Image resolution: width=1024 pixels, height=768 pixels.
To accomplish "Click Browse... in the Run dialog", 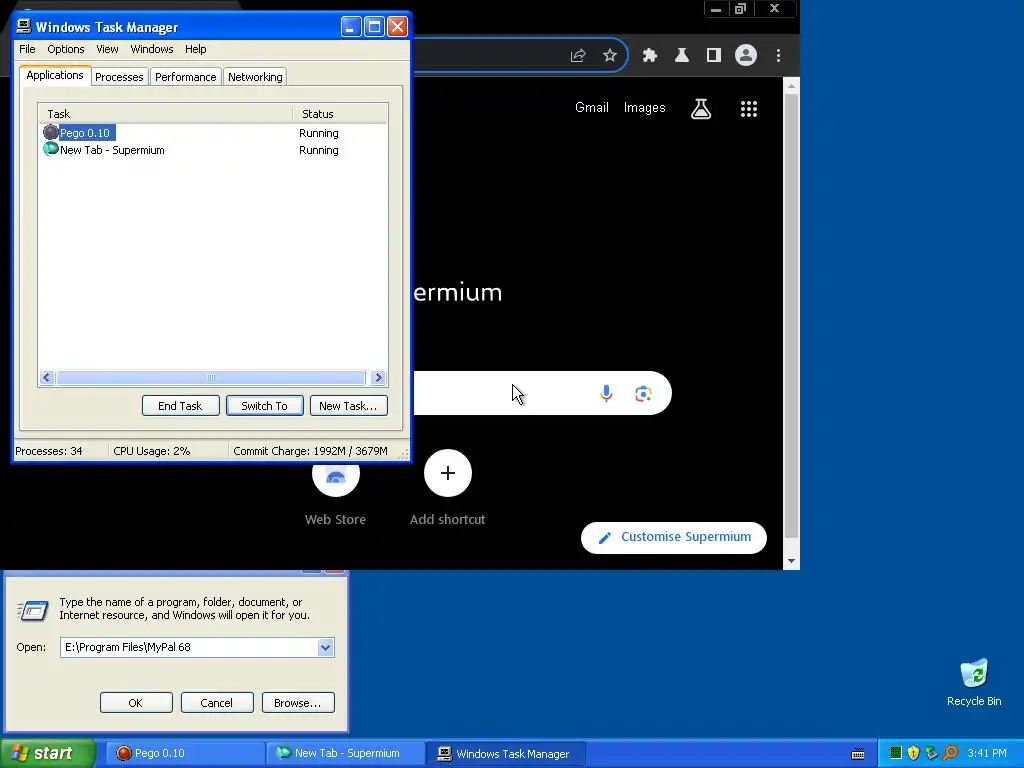I will tap(298, 703).
